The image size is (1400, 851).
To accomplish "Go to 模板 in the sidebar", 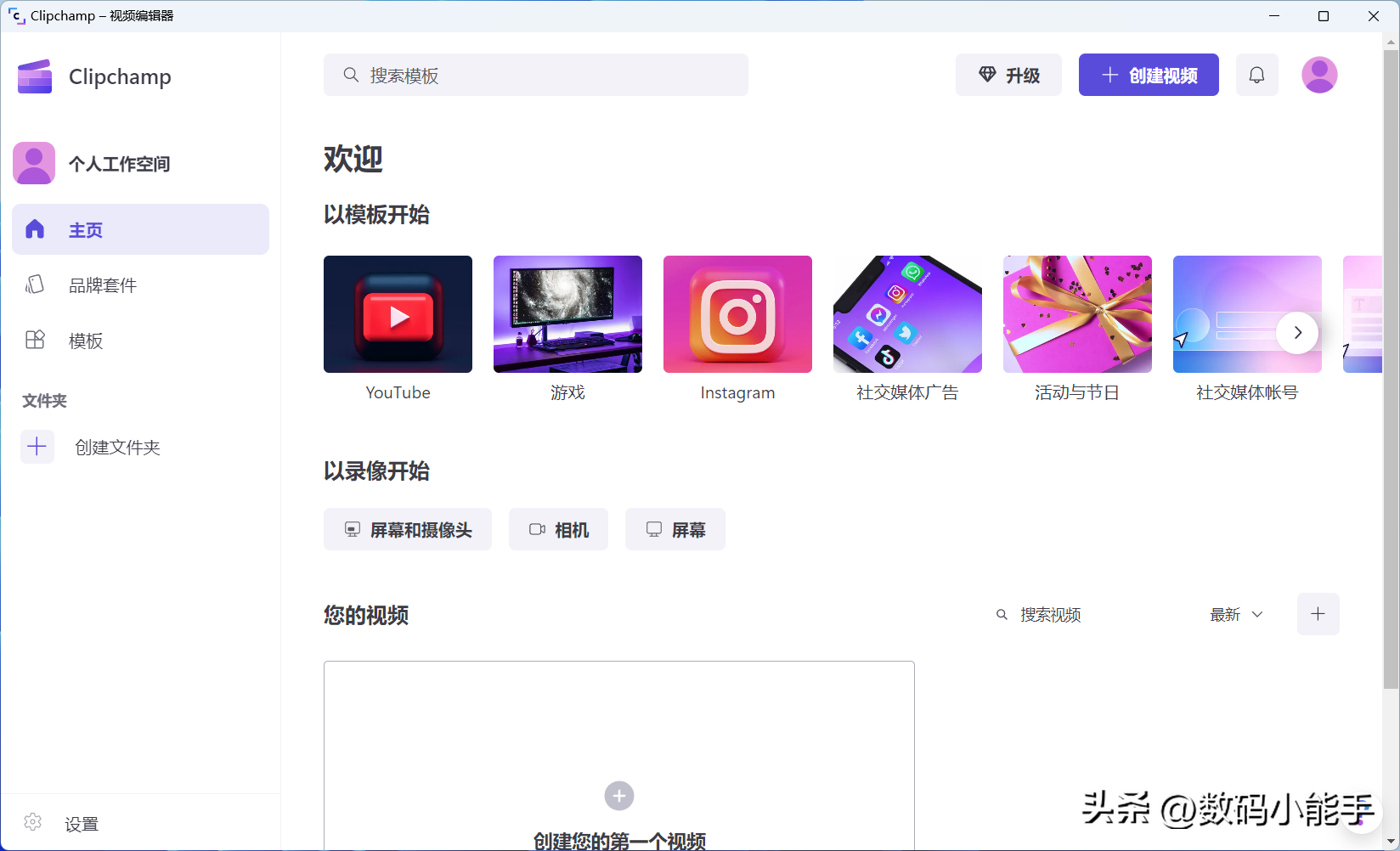I will (x=85, y=341).
